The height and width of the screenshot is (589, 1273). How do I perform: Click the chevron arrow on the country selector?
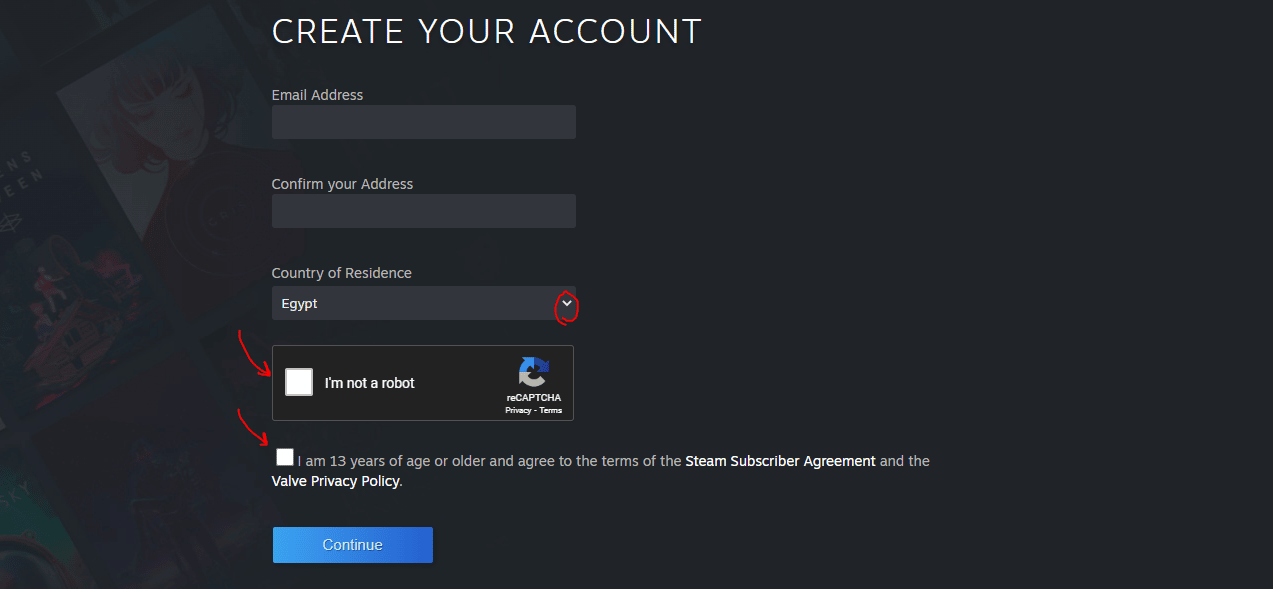pos(567,303)
